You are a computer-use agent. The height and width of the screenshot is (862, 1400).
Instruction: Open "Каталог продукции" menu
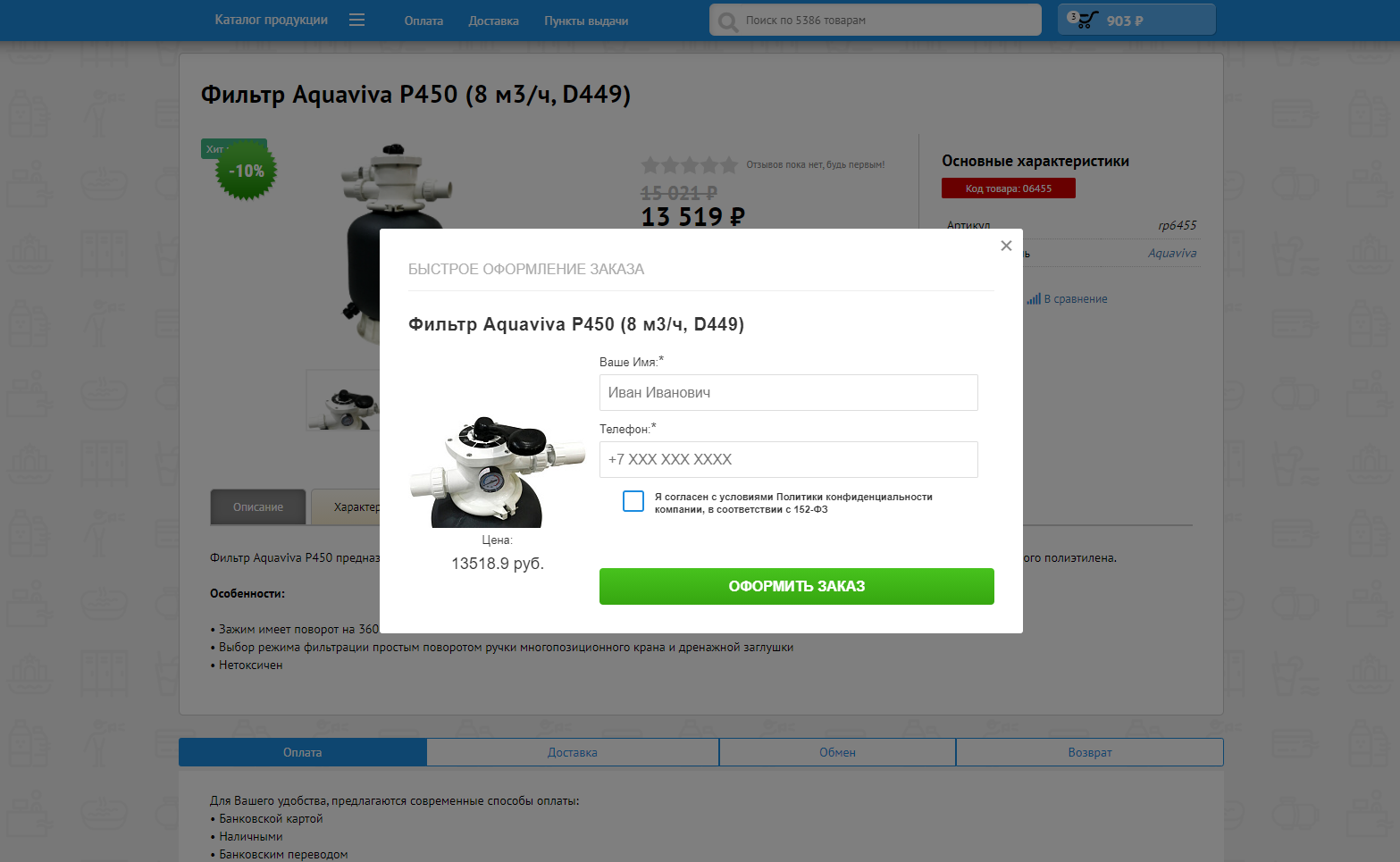click(x=271, y=20)
